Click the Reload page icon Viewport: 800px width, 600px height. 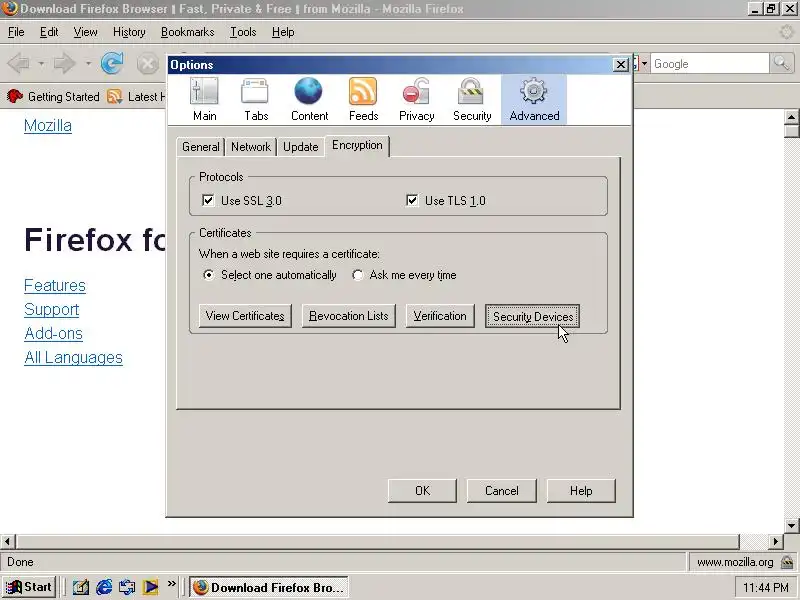(112, 64)
